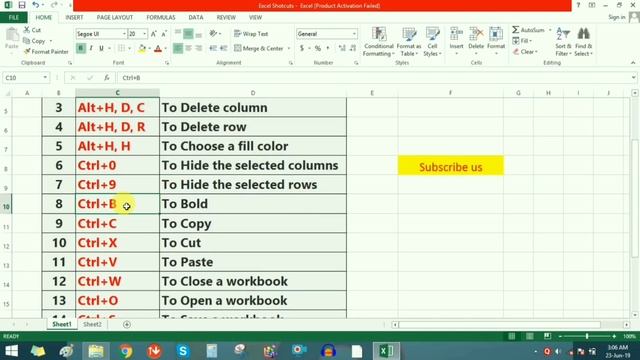Viewport: 640px width, 360px height.
Task: Toggle Wrap Text
Action: tap(251, 34)
